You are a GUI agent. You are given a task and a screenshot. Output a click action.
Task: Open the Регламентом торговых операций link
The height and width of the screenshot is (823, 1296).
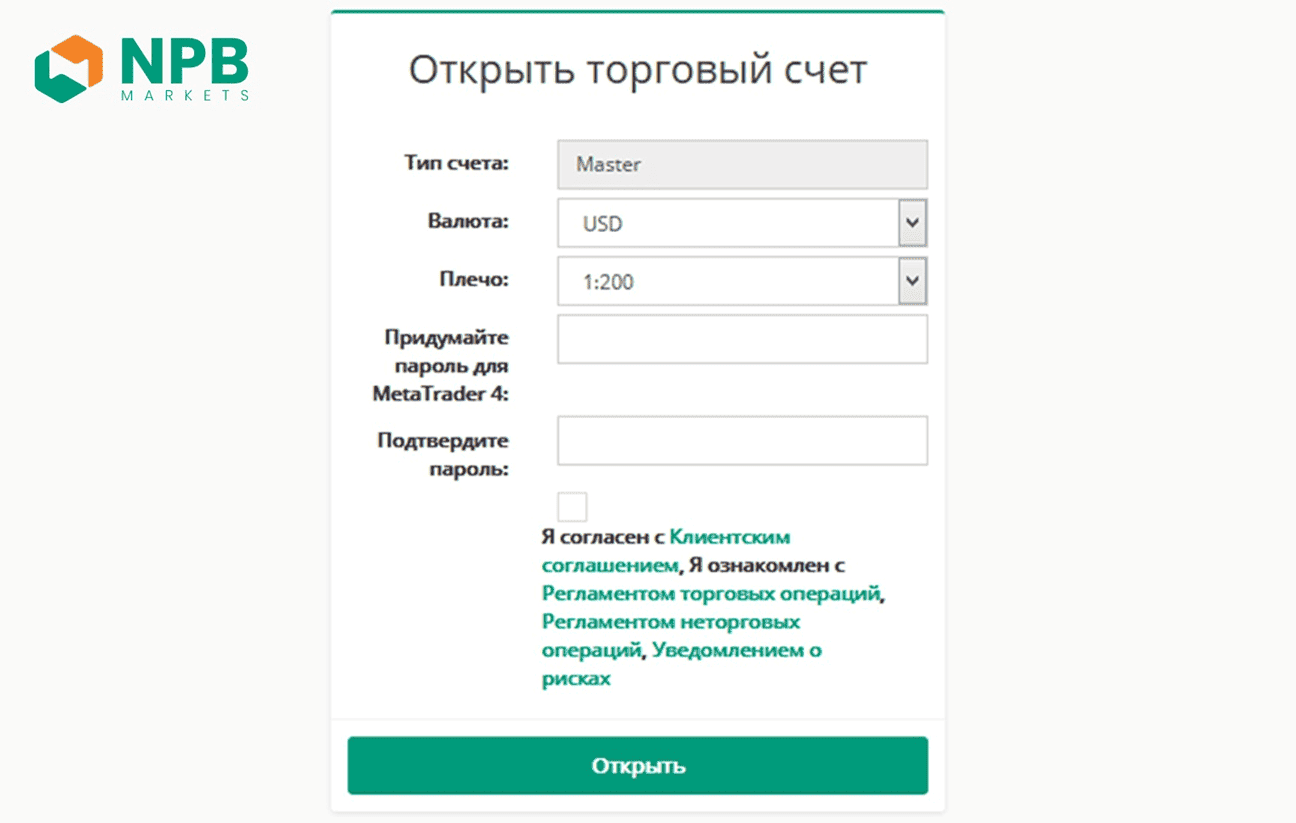point(712,594)
